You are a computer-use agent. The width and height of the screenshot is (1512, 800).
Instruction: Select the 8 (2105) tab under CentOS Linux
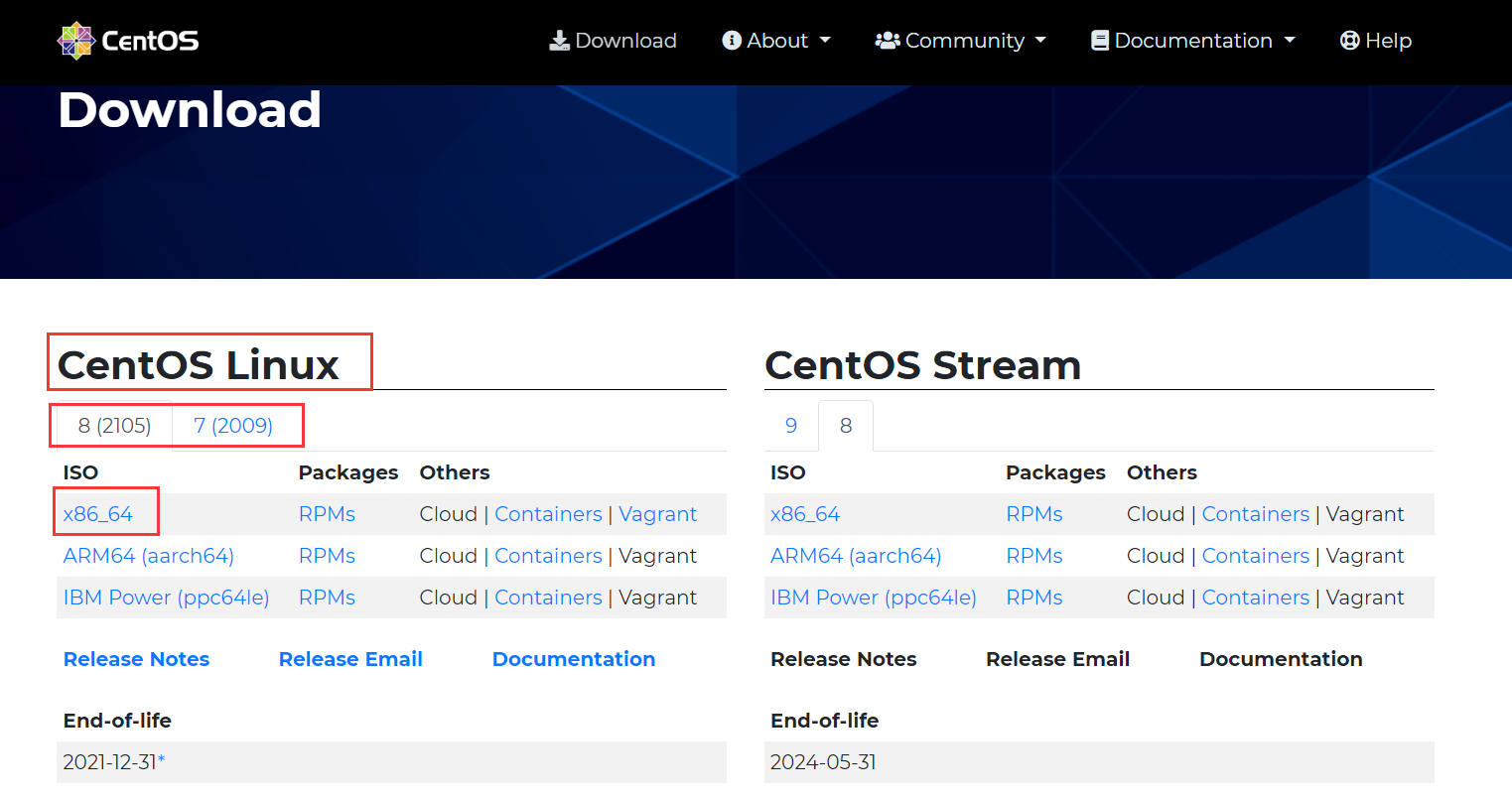115,426
